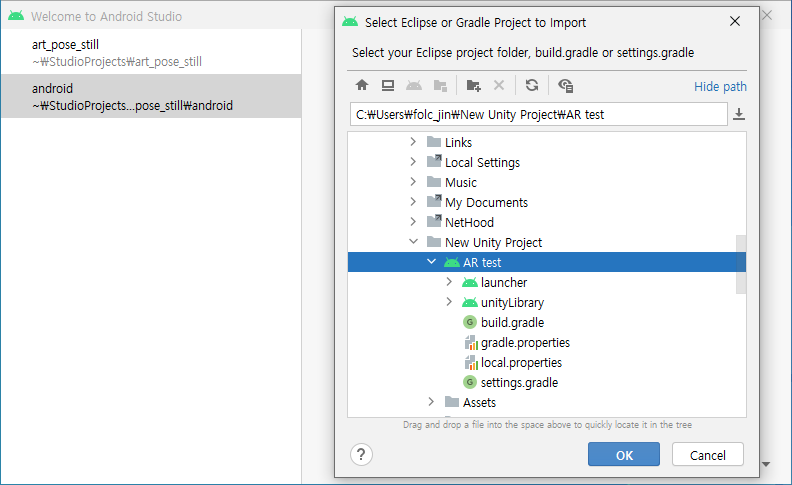Image resolution: width=792 pixels, height=485 pixels.
Task: Click the folder icon beside Music
Action: tap(434, 182)
